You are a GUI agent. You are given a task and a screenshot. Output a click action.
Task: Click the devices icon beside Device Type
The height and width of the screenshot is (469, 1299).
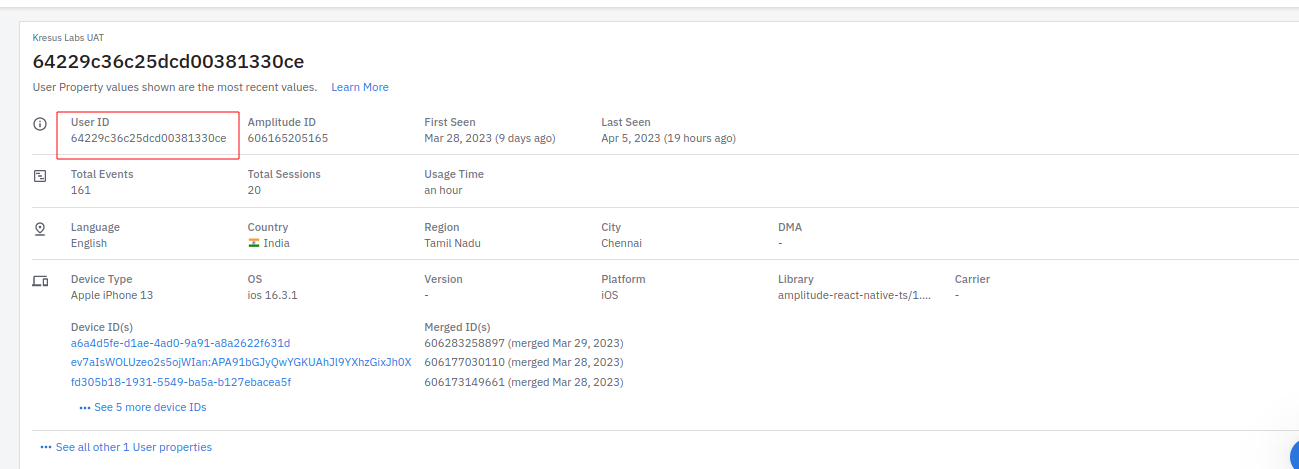[40, 281]
